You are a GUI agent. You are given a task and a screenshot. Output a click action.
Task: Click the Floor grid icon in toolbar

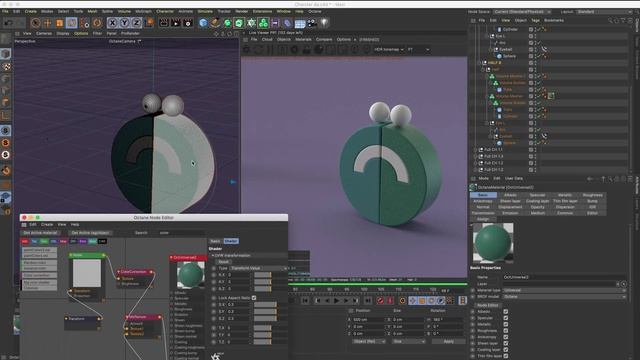[300, 23]
